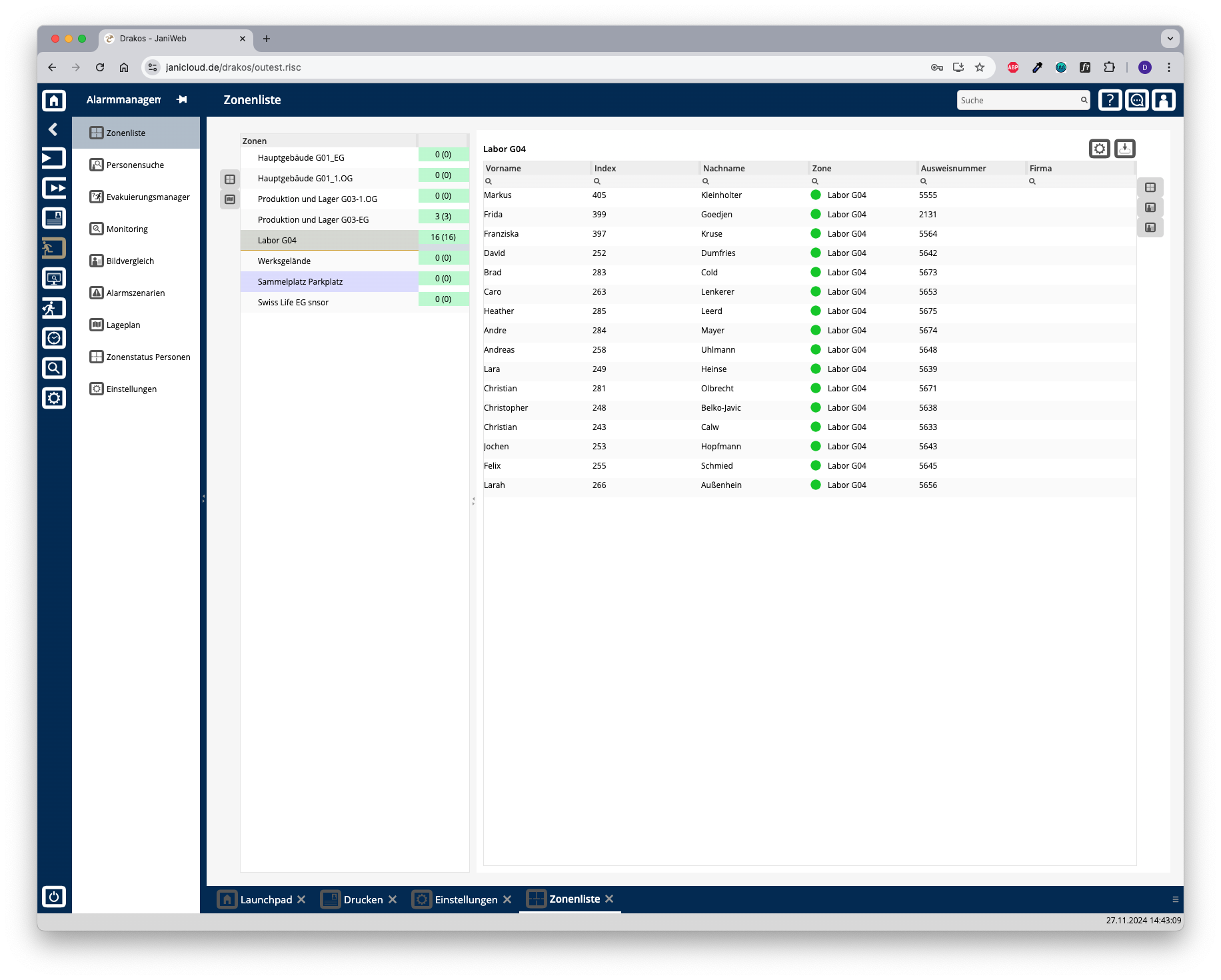
Task: Sort by the Ausweisnummer column header
Action: tap(972, 168)
